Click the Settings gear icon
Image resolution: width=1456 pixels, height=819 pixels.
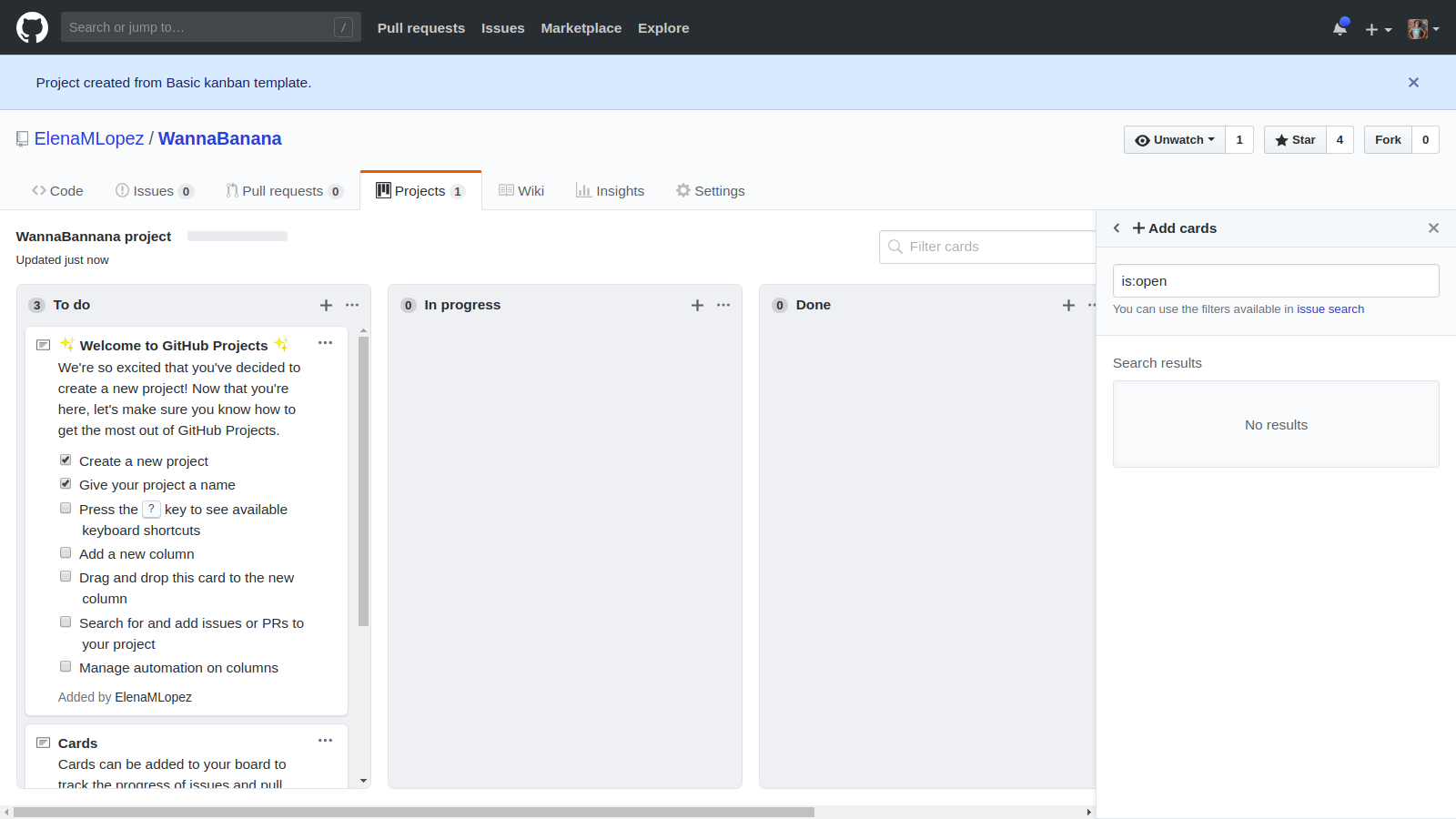683,190
